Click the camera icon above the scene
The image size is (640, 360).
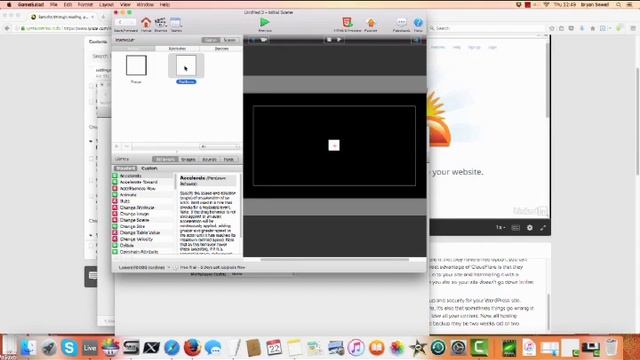(264, 40)
